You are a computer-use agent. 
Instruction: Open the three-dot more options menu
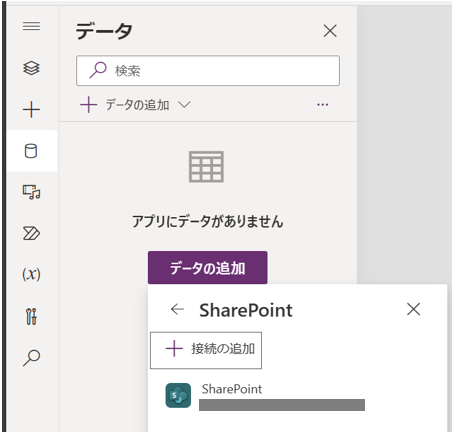click(322, 105)
